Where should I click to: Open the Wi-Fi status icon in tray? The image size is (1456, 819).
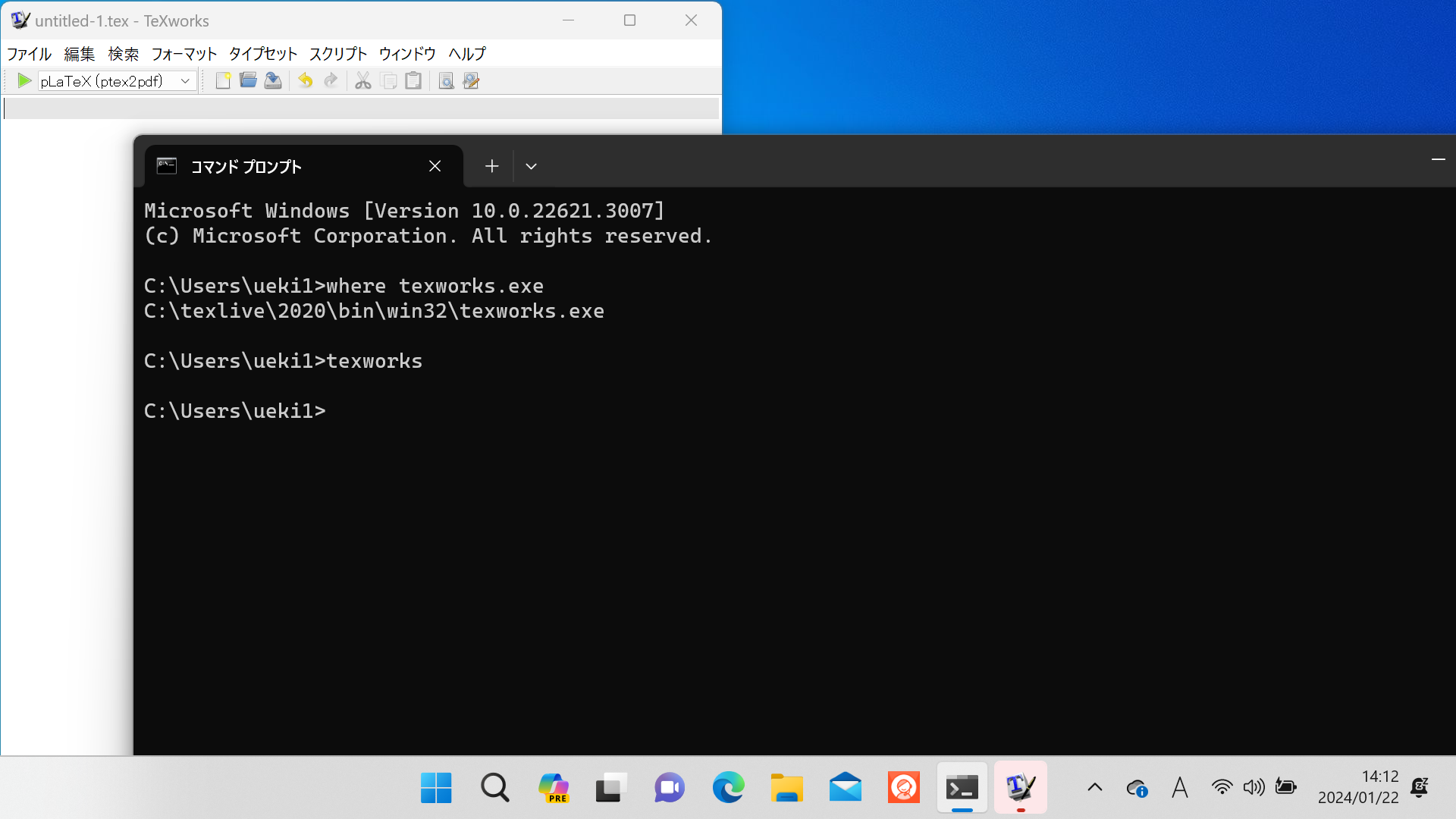coord(1222,787)
